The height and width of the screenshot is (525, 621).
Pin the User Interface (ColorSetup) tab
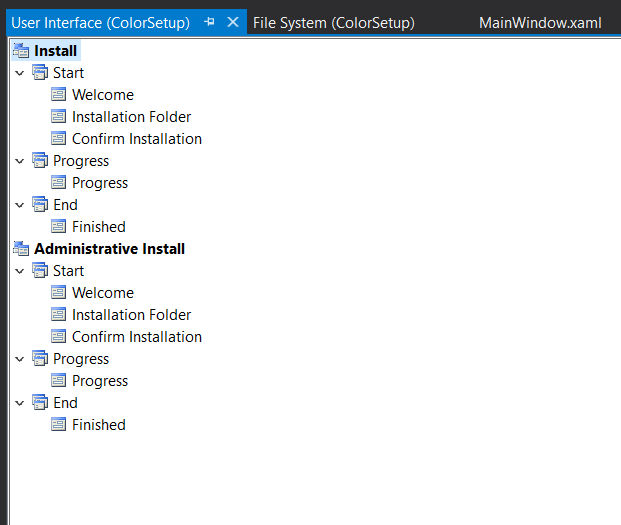tap(210, 22)
